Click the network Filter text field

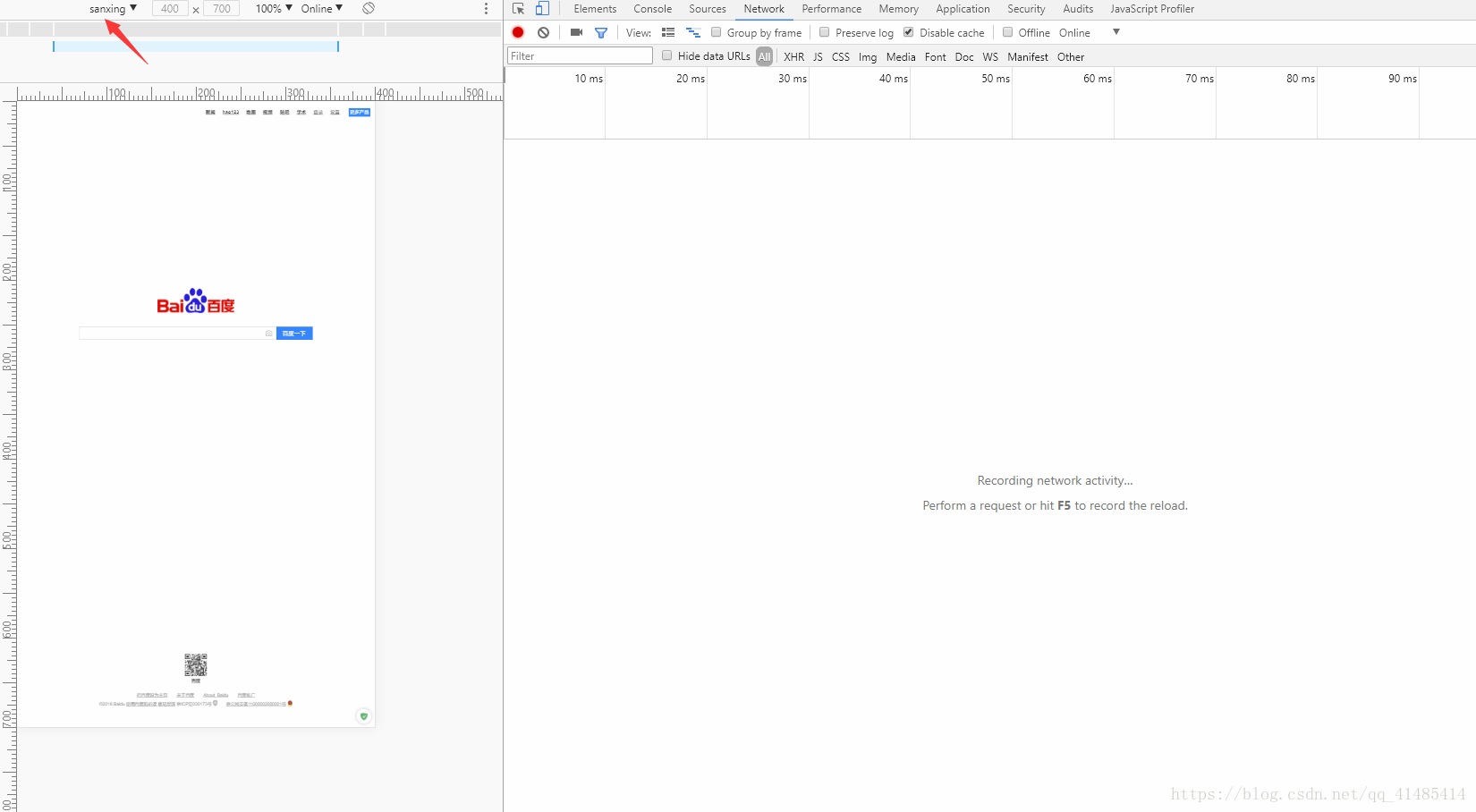pyautogui.click(x=580, y=55)
